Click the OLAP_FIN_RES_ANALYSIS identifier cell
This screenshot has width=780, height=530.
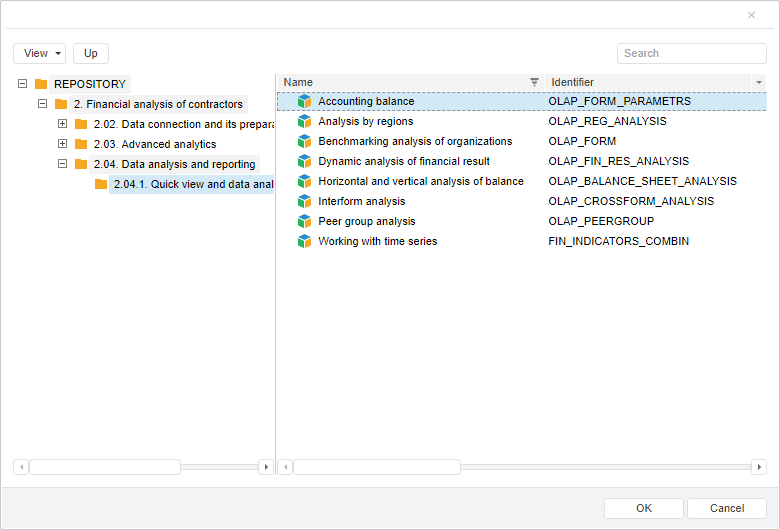coord(618,161)
